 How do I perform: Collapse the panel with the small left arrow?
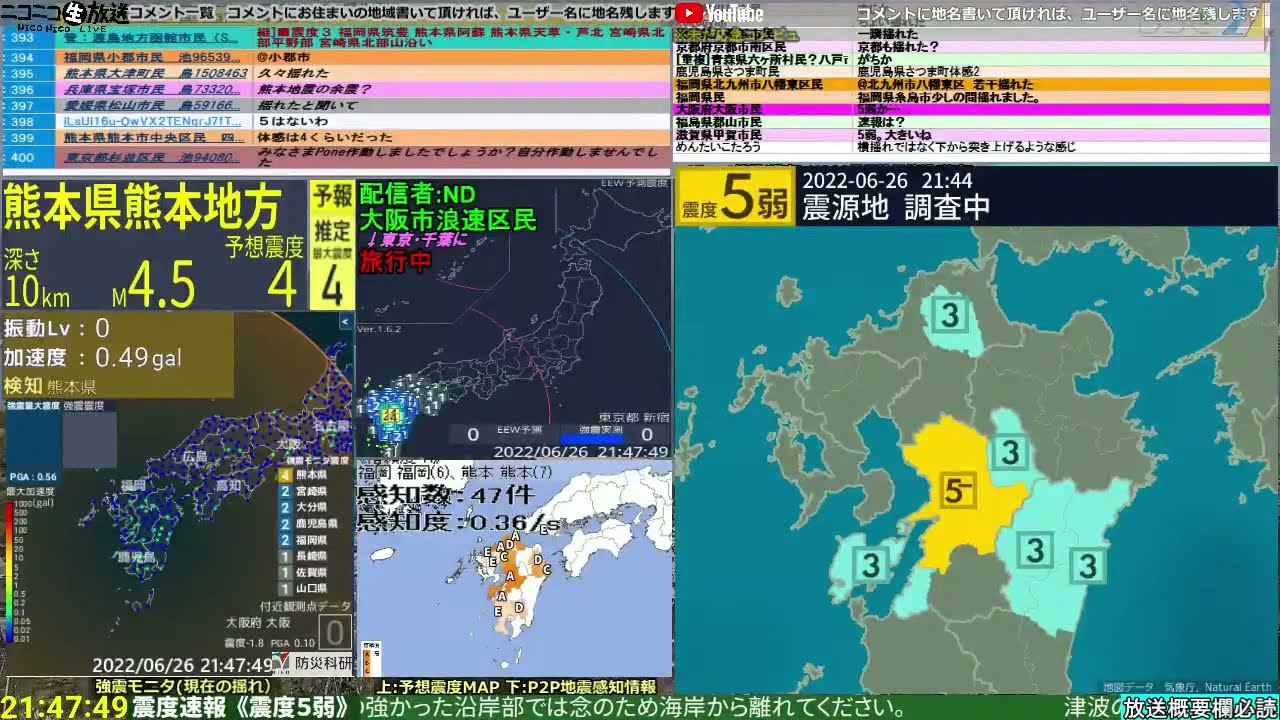pyautogui.click(x=346, y=322)
